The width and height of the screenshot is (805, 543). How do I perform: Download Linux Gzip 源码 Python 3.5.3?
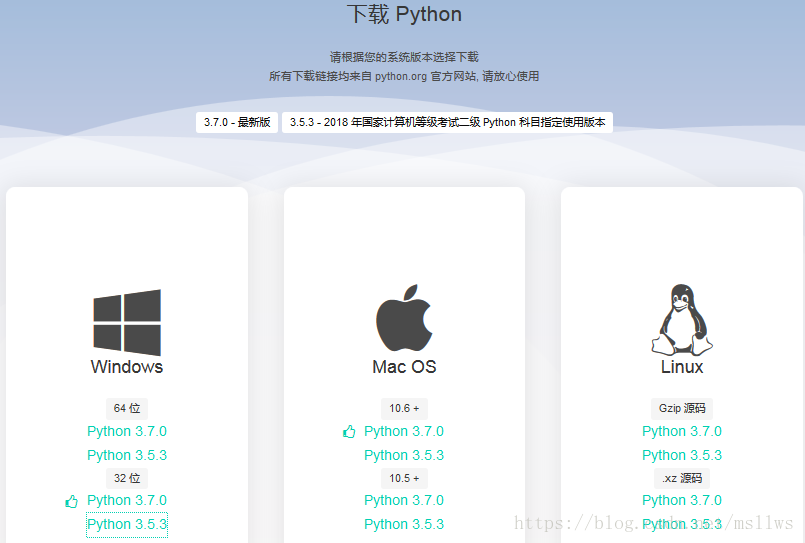pyautogui.click(x=682, y=455)
